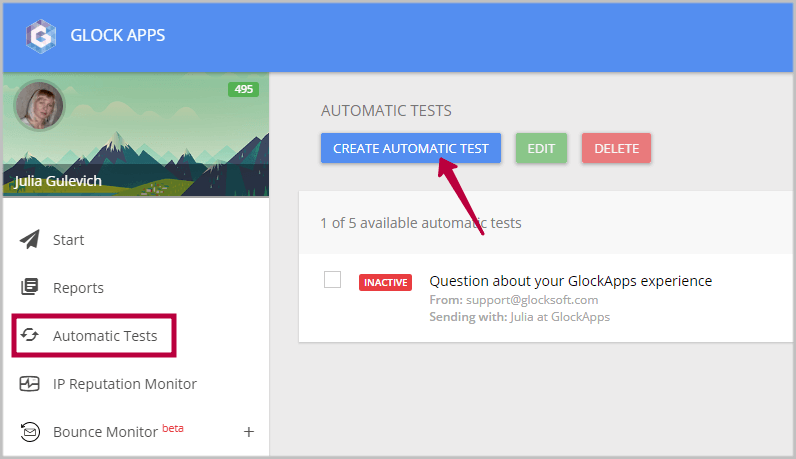Click the Start paper plane icon

pyautogui.click(x=29, y=239)
